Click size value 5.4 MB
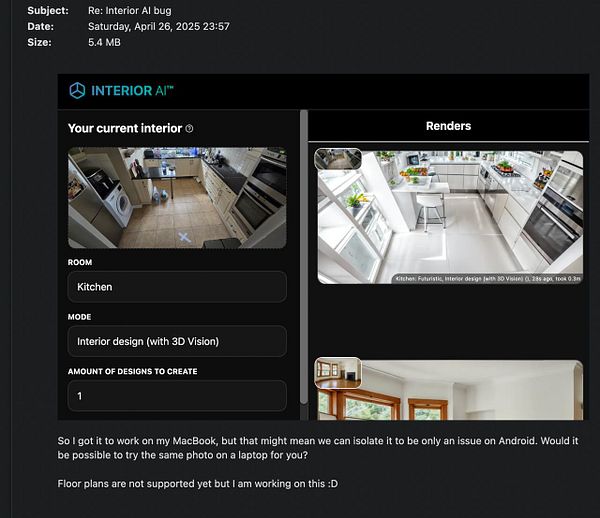Screen dimensions: 600x518 tap(104, 42)
